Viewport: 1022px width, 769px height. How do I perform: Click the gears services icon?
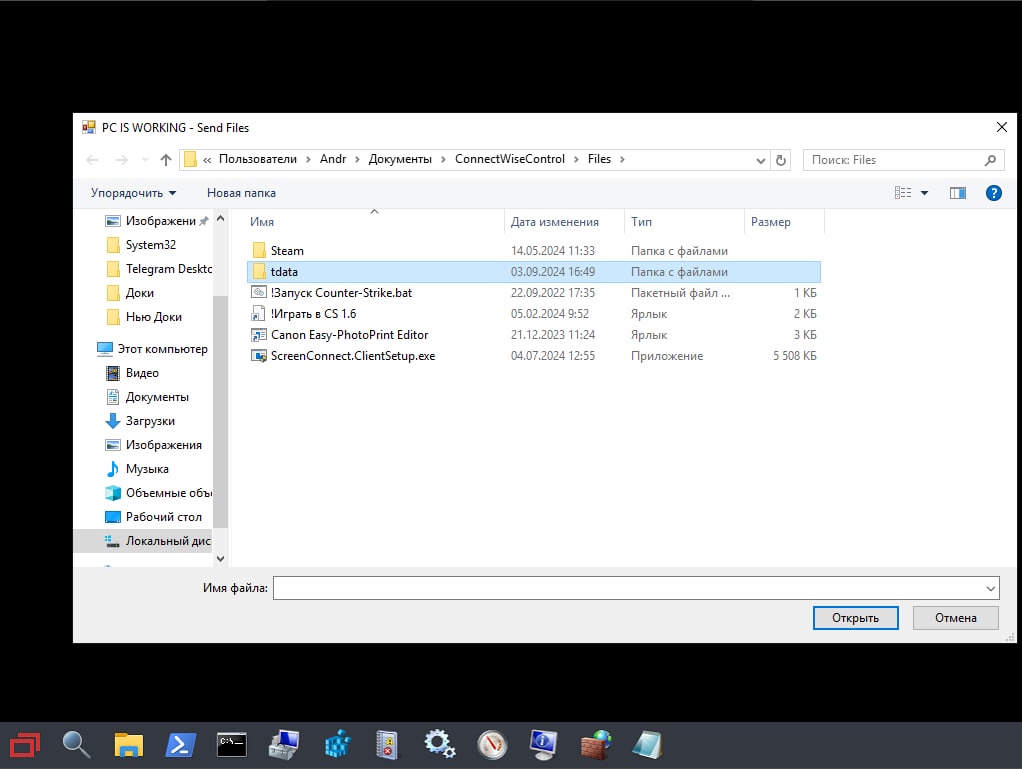[440, 744]
